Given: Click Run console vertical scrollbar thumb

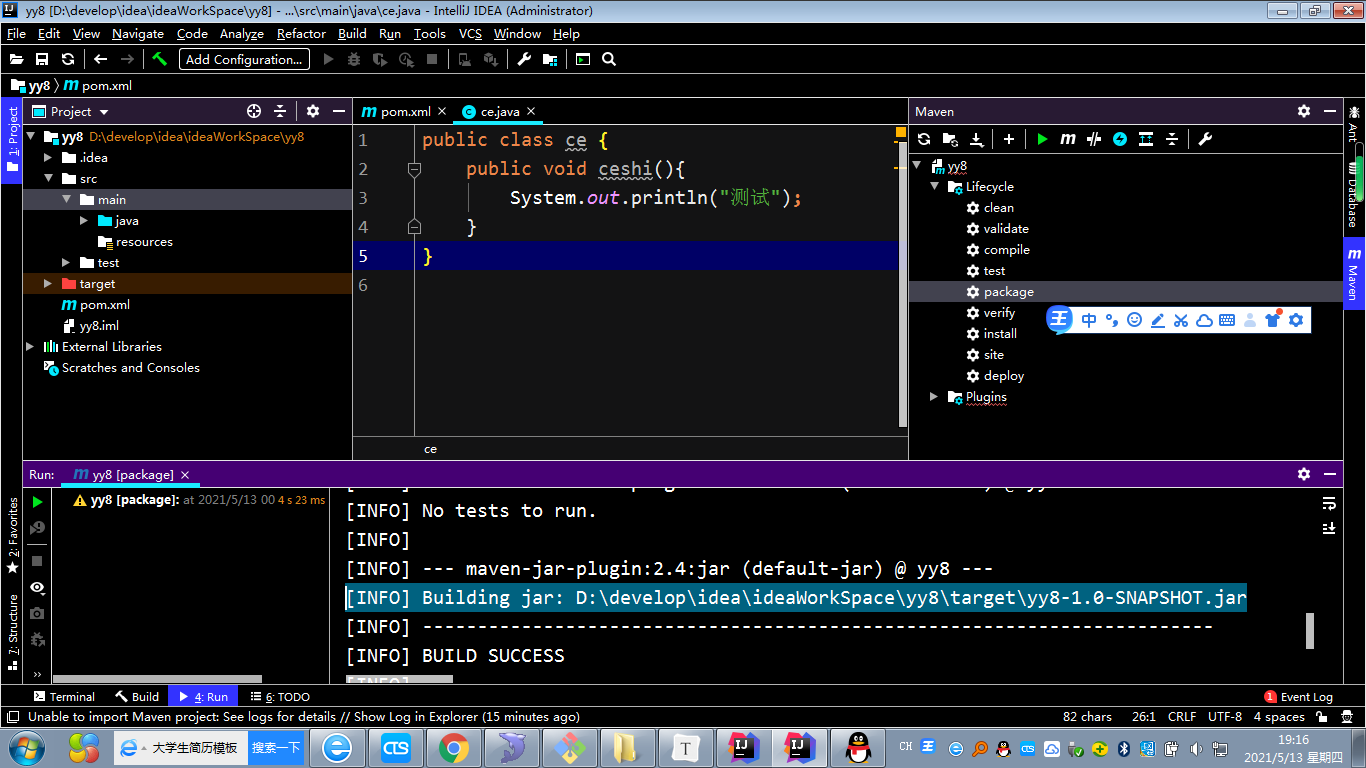Looking at the screenshot, I should tap(1310, 631).
